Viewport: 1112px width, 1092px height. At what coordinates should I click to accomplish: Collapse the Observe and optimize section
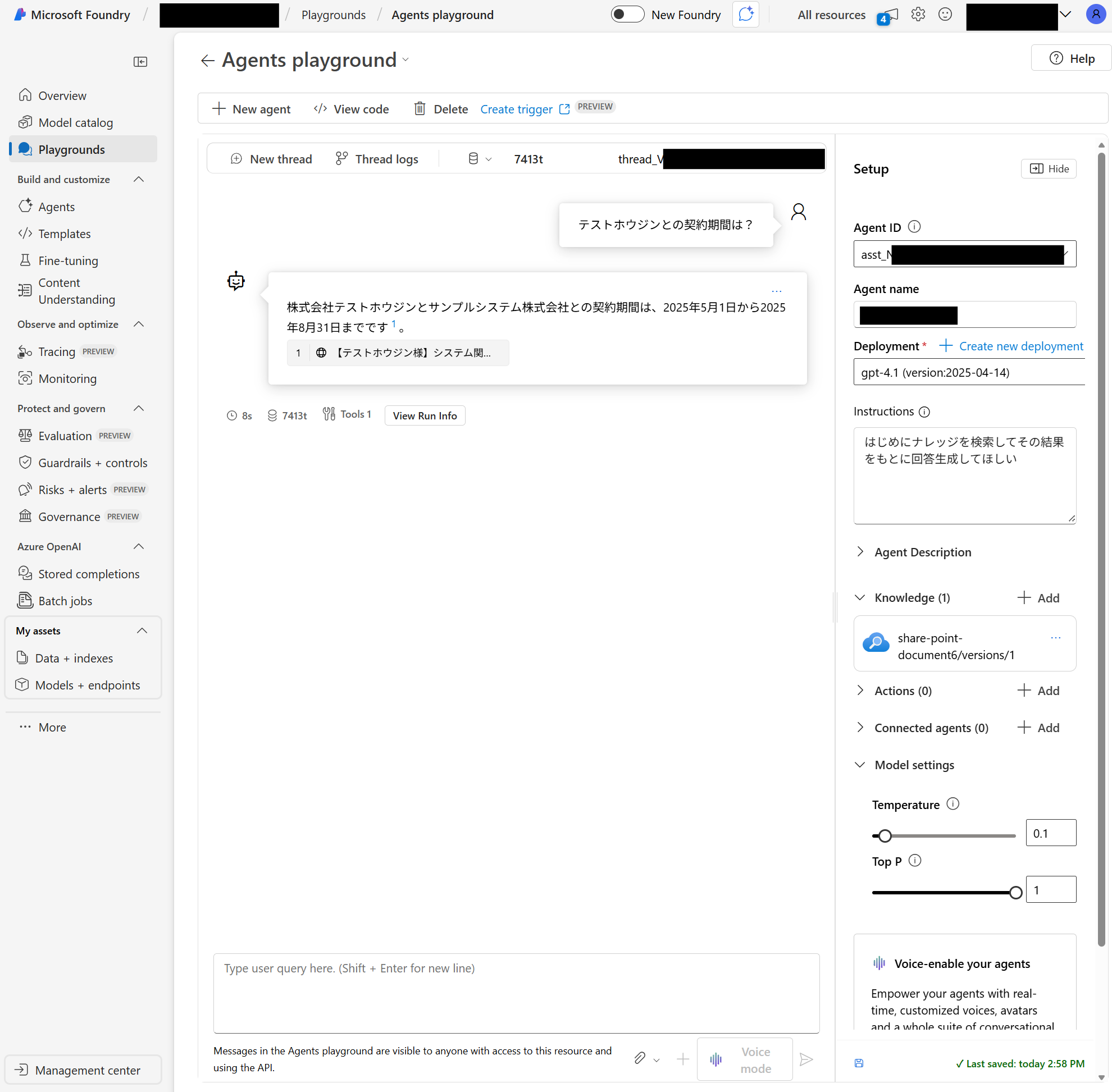tap(138, 325)
